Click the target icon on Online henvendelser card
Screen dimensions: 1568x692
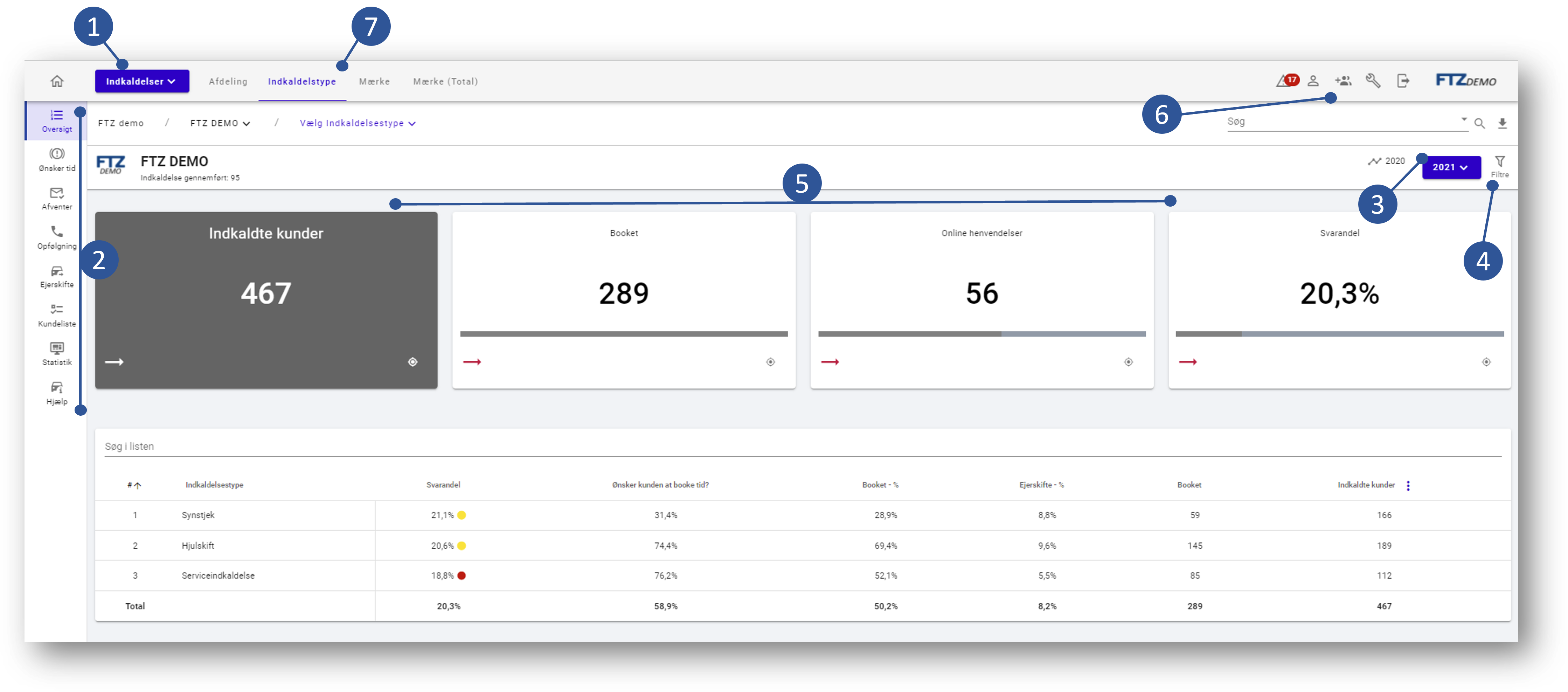tap(1129, 362)
